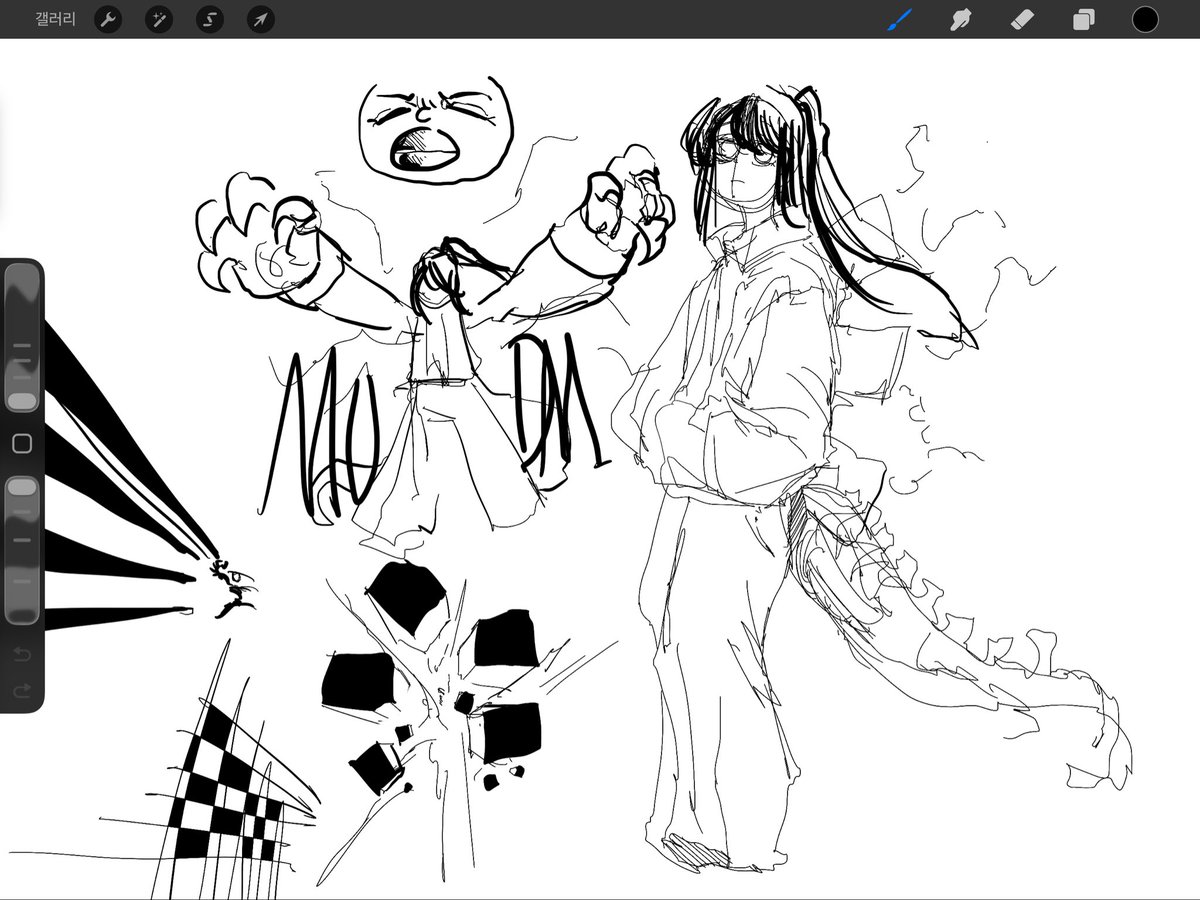
Task: Open the Layers panel
Action: click(1084, 19)
